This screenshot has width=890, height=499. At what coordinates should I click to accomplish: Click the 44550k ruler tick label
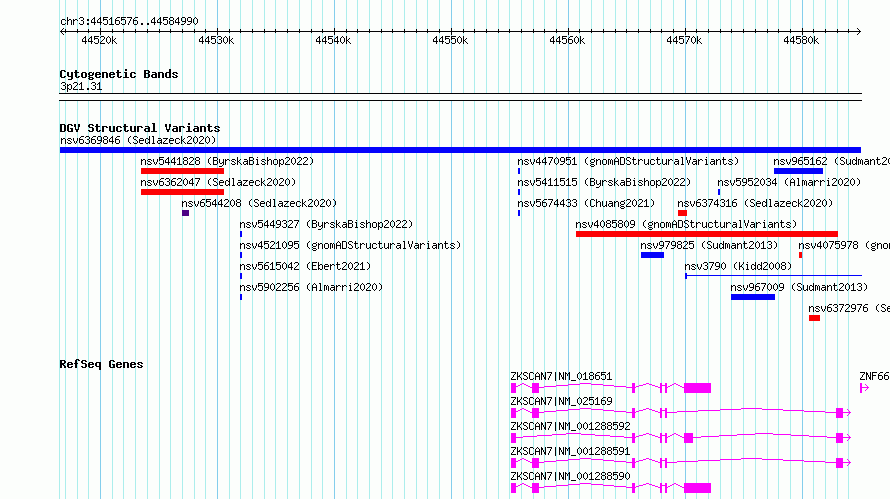450,40
